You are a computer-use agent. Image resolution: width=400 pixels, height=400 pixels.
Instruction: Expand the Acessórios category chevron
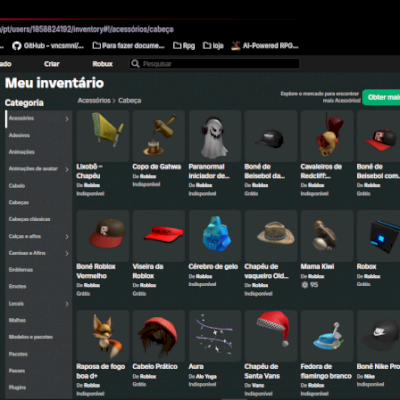[67, 119]
